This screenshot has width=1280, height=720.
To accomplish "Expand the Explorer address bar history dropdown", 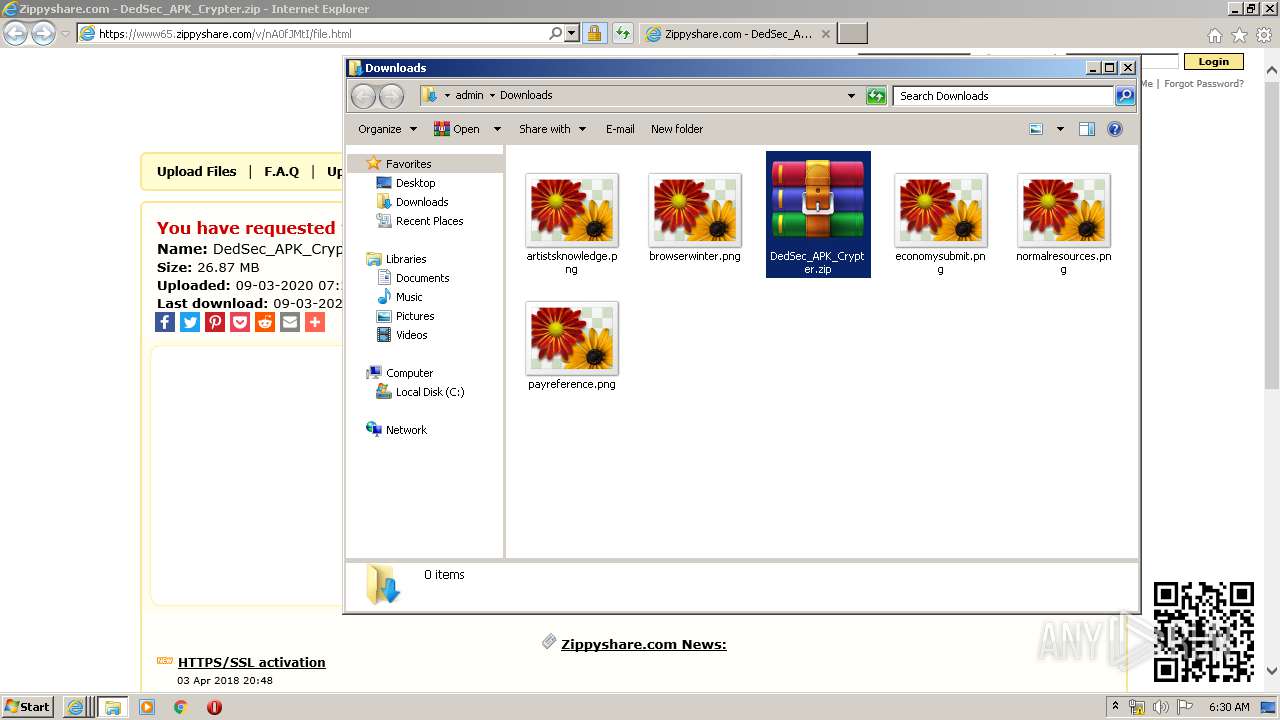I will pos(851,96).
